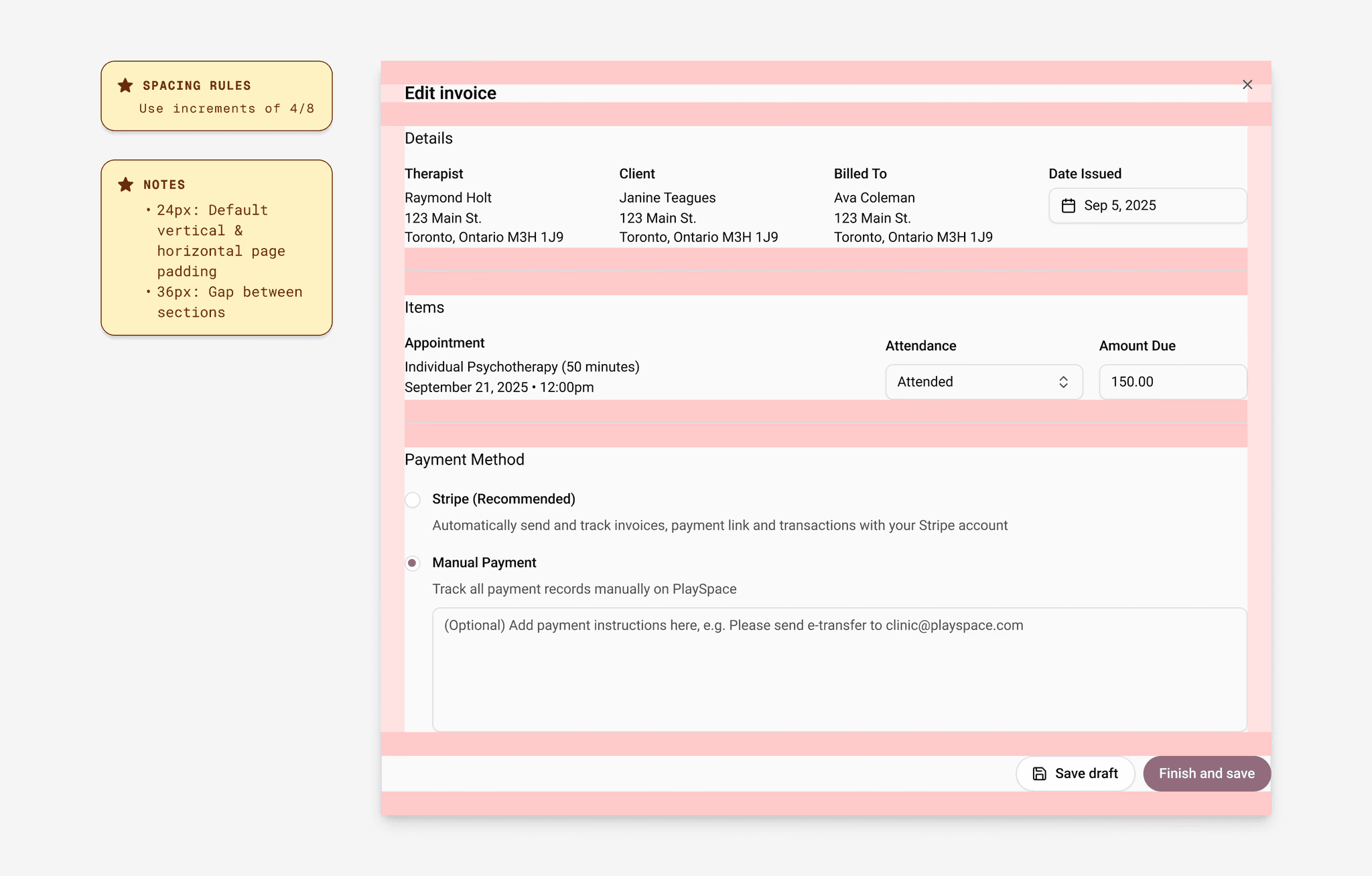The width and height of the screenshot is (1372, 876).
Task: Click the calendar icon in Date Issued
Action: [x=1069, y=206]
